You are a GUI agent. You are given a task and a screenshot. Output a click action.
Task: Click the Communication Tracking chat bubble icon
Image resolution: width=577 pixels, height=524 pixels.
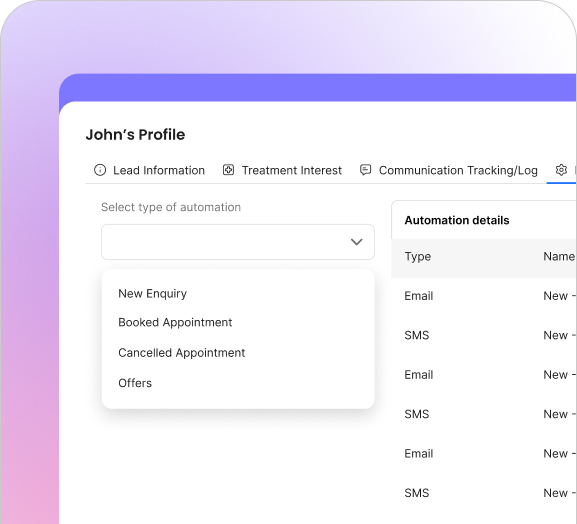click(x=365, y=170)
